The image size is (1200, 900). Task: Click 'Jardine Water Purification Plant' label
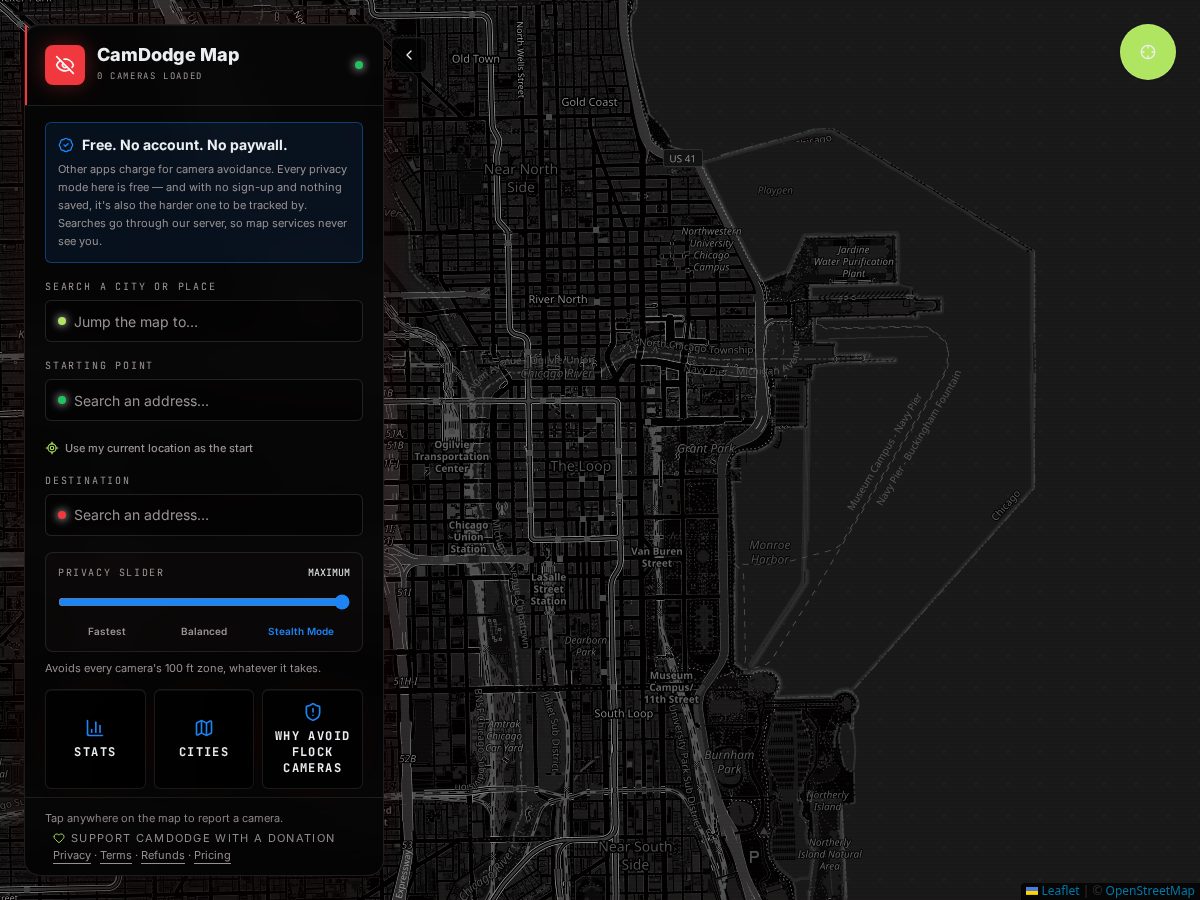854,262
